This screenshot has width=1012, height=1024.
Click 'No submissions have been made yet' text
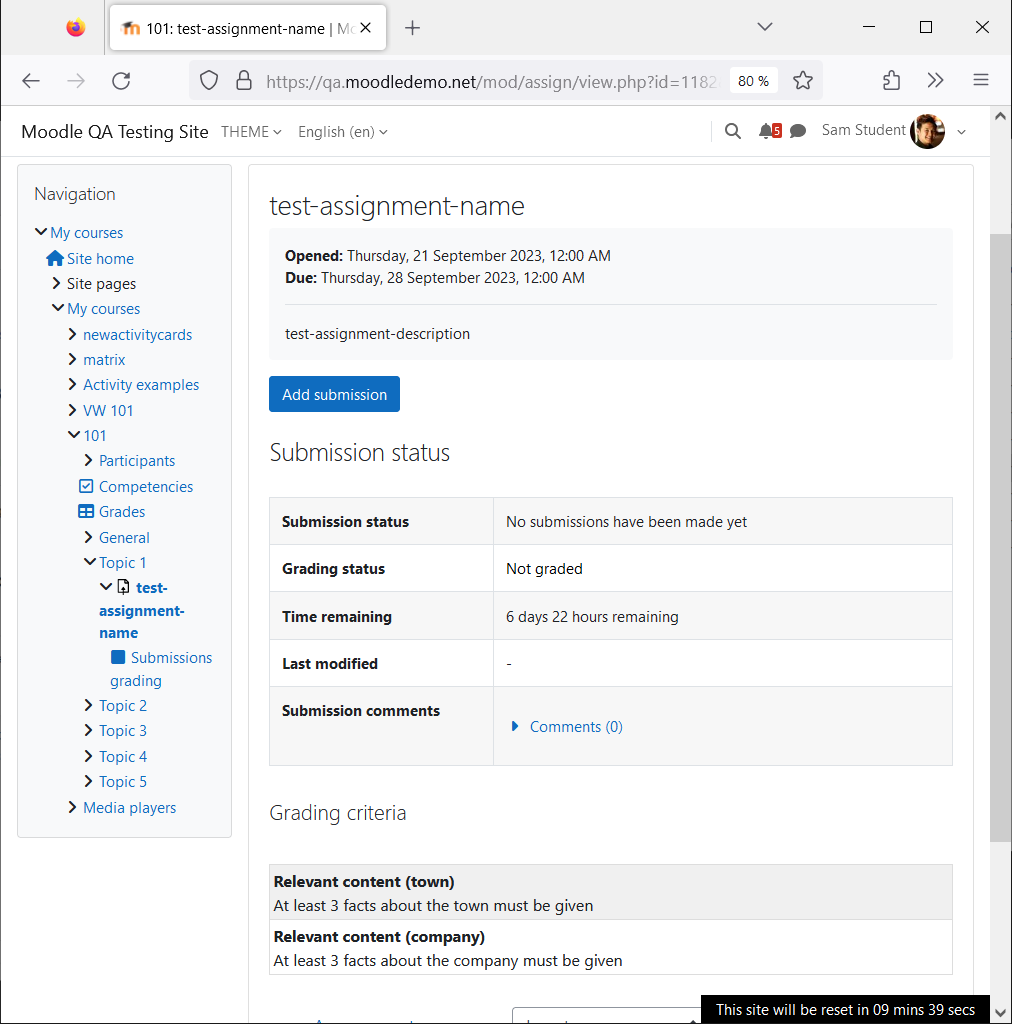[626, 522]
